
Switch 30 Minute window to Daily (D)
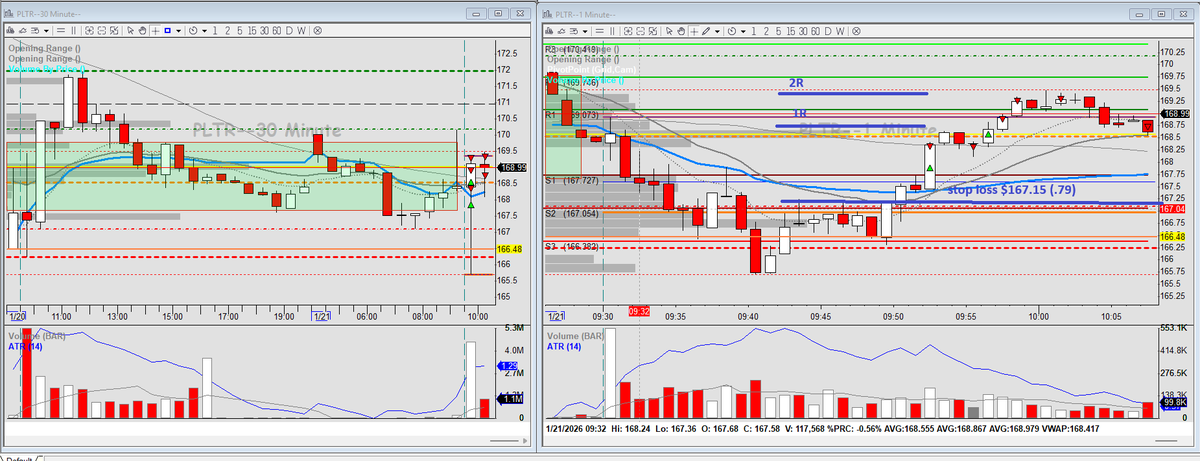coord(289,31)
